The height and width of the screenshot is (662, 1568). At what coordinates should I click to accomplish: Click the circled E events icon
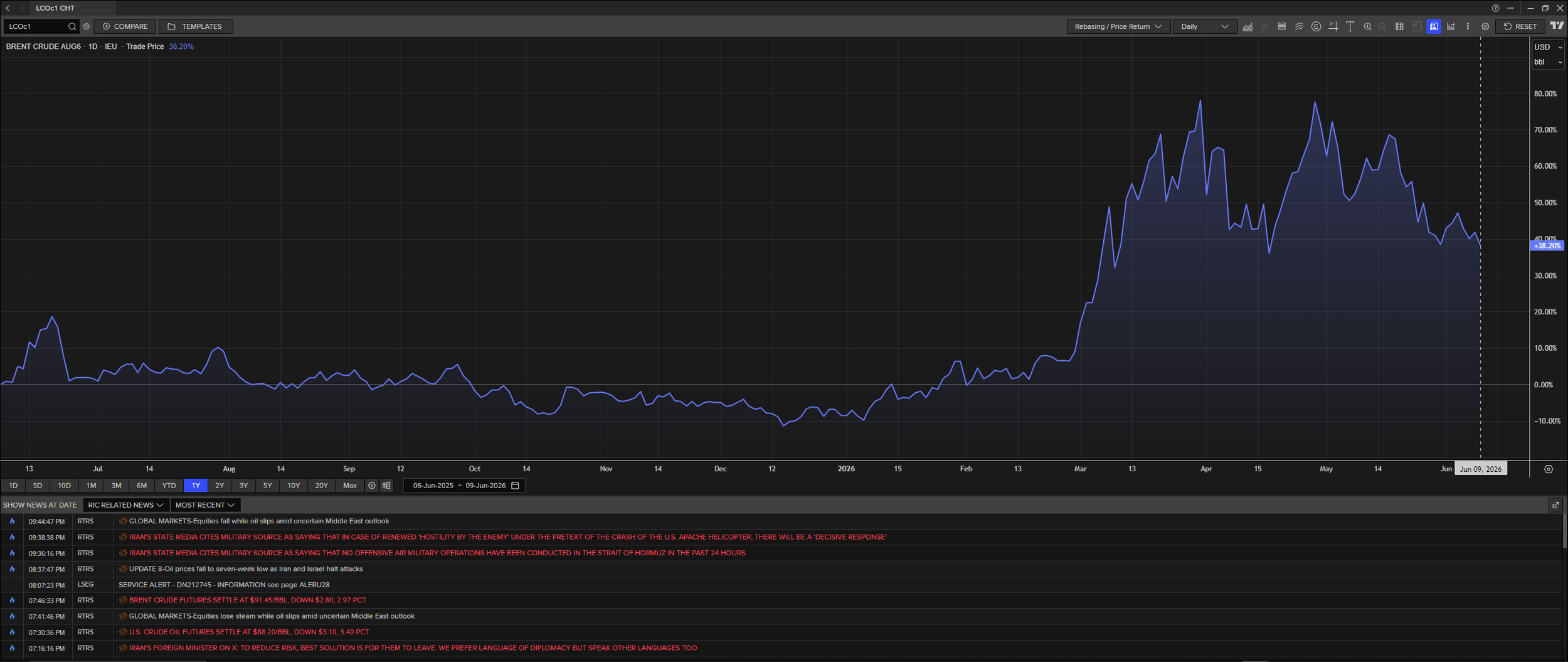tap(1316, 26)
